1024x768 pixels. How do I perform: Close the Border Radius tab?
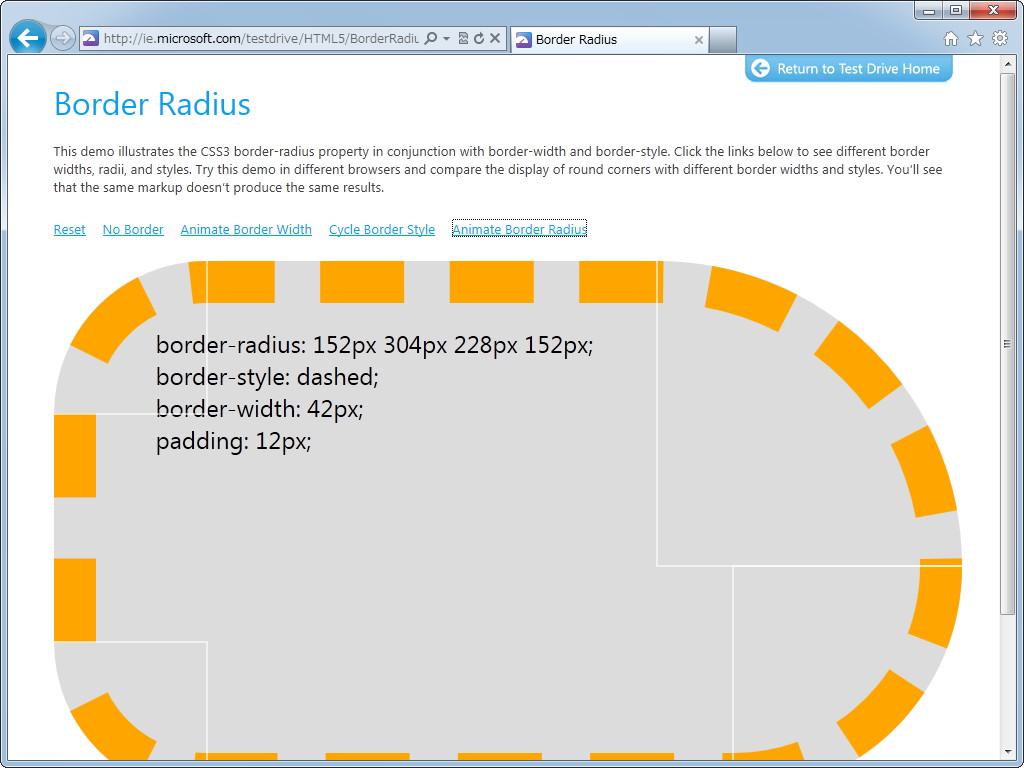[x=698, y=40]
